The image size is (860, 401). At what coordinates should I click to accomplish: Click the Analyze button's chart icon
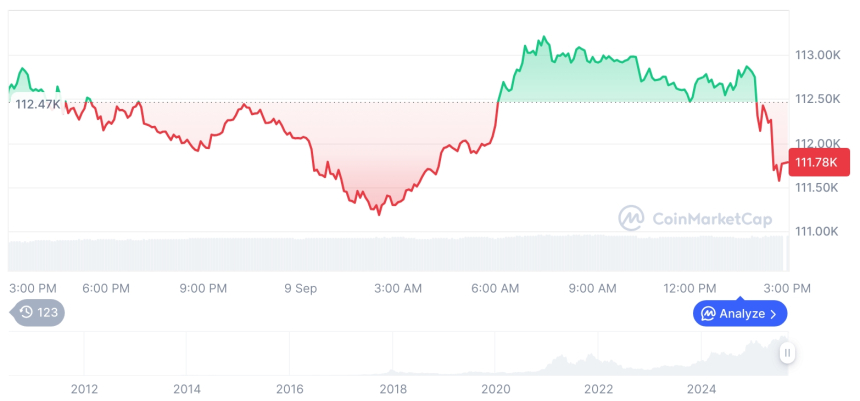(708, 314)
